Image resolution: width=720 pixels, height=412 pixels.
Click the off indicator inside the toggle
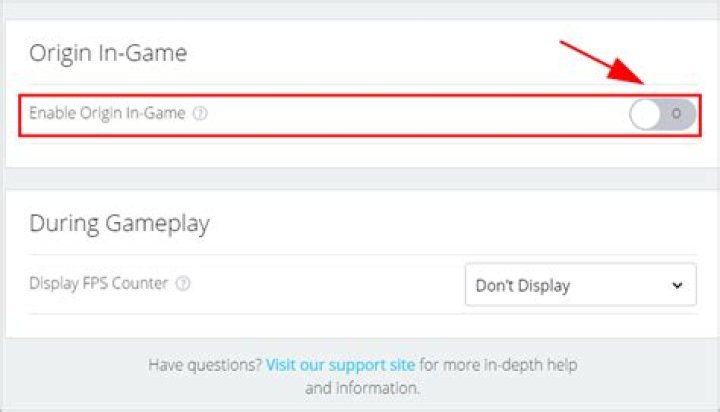click(x=677, y=115)
